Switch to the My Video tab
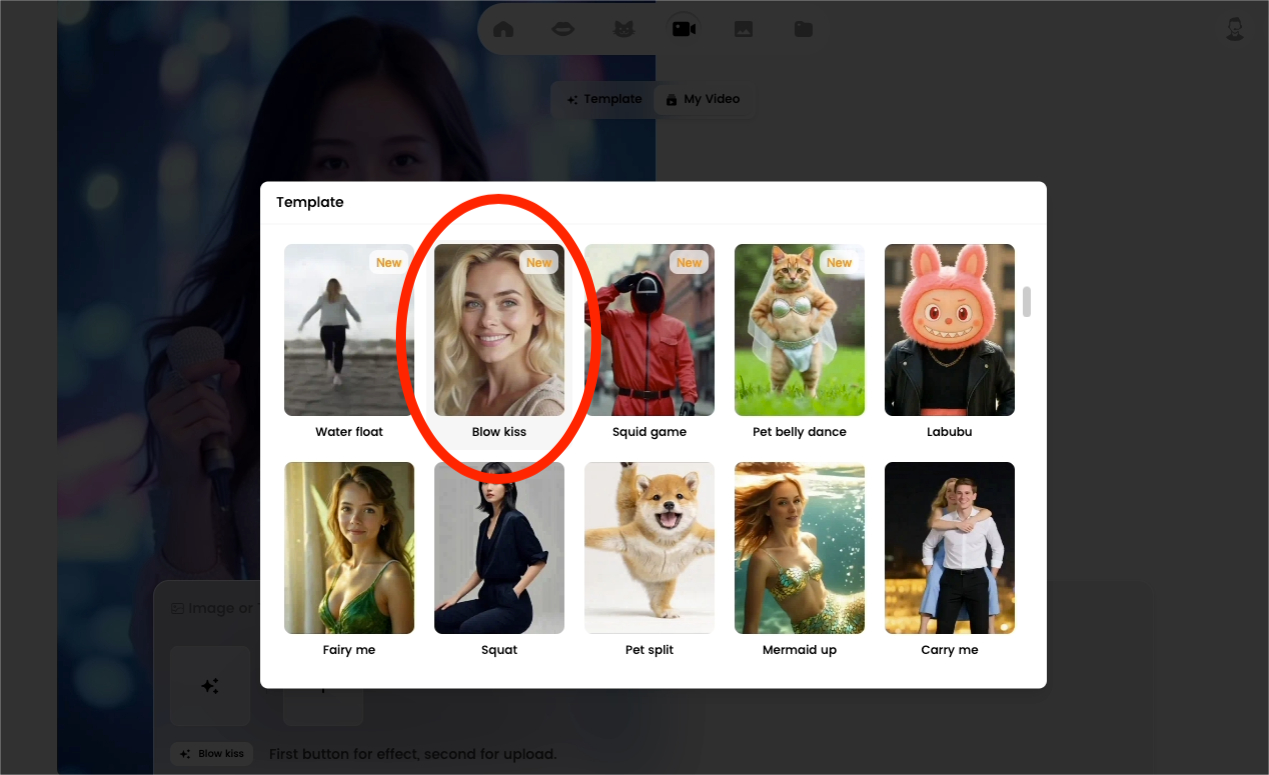The image size is (1269, 775). pyautogui.click(x=703, y=99)
